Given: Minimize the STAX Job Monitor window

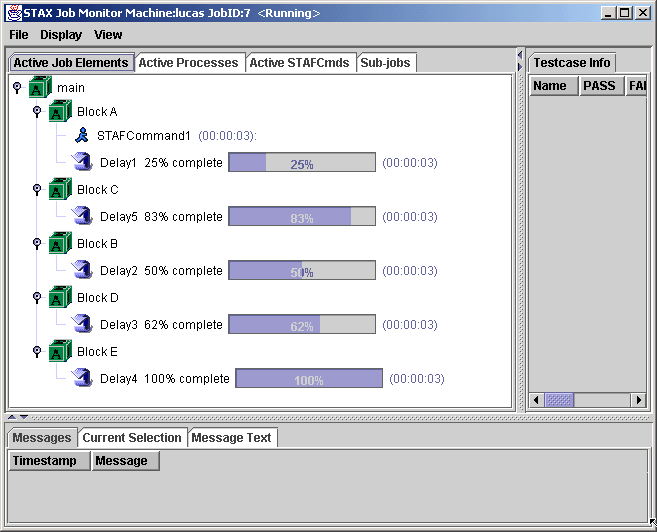Looking at the screenshot, I should (x=608, y=13).
